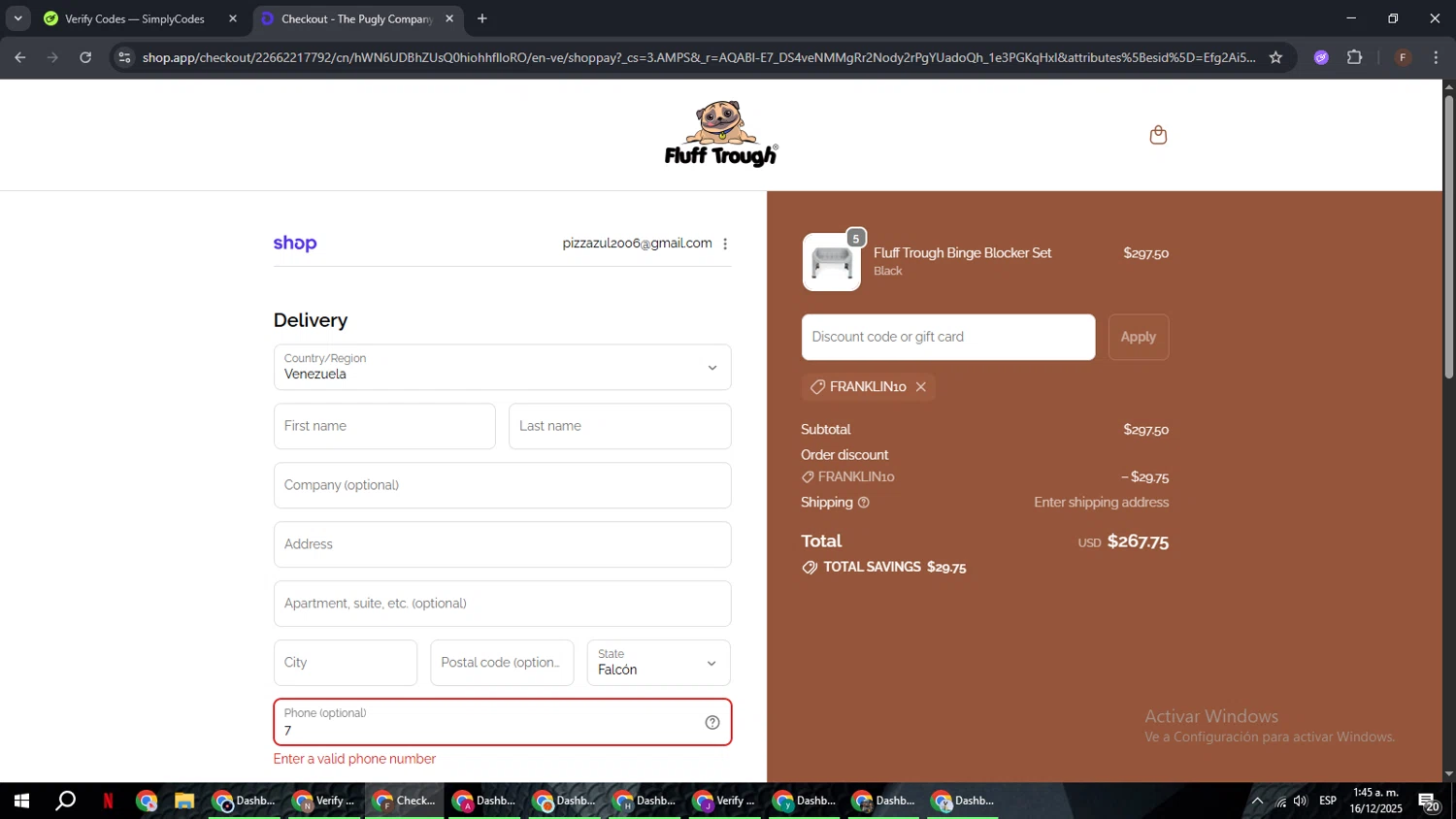Click the phone field help icon
The height and width of the screenshot is (819, 1456).
click(711, 723)
